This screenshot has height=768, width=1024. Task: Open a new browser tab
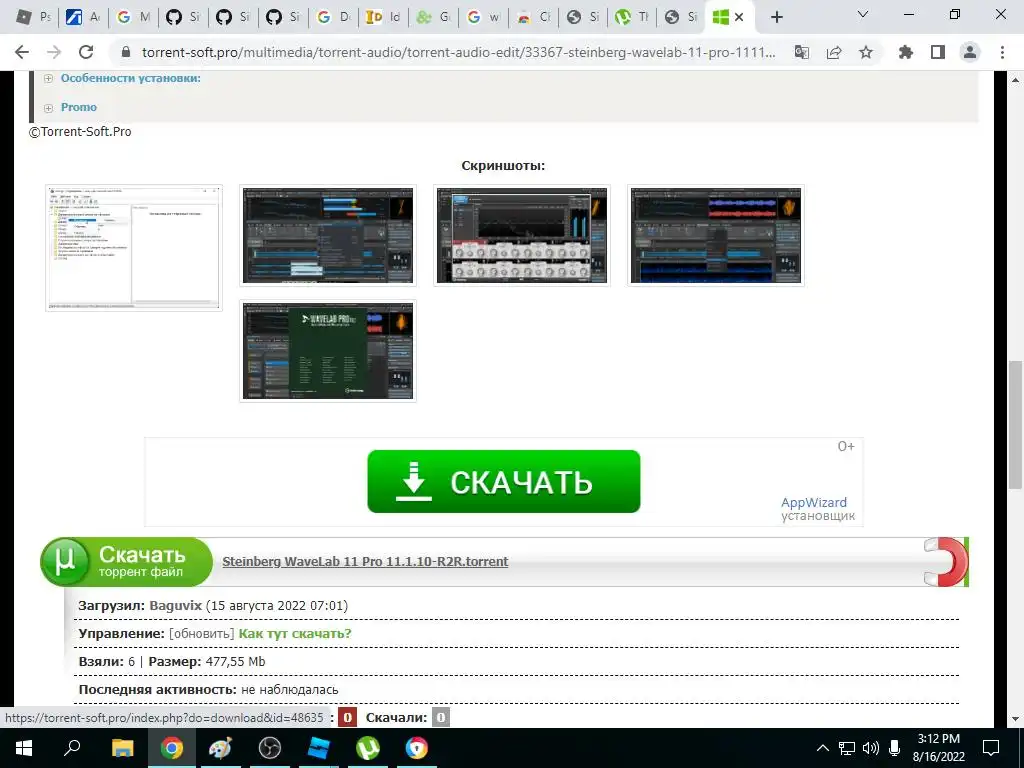coord(776,18)
